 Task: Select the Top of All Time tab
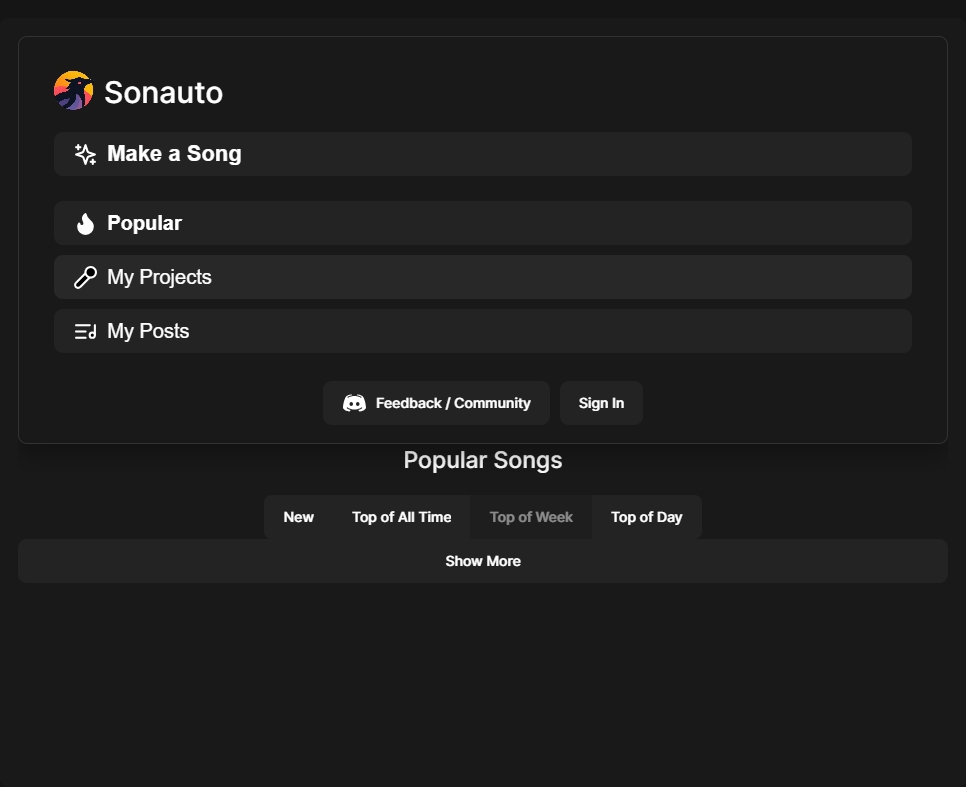402,517
